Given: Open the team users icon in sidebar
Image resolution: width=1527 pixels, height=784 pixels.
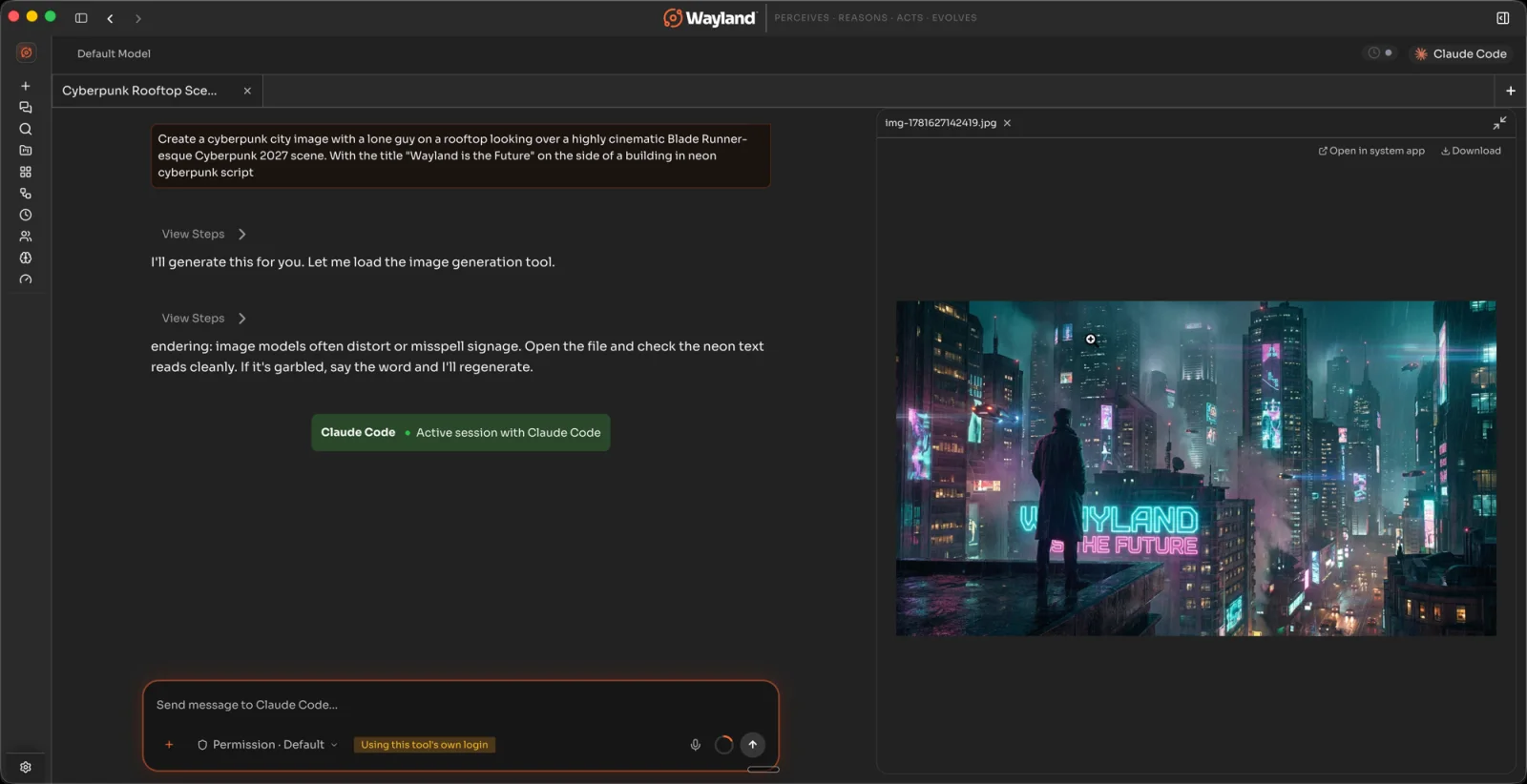Looking at the screenshot, I should pyautogui.click(x=26, y=237).
